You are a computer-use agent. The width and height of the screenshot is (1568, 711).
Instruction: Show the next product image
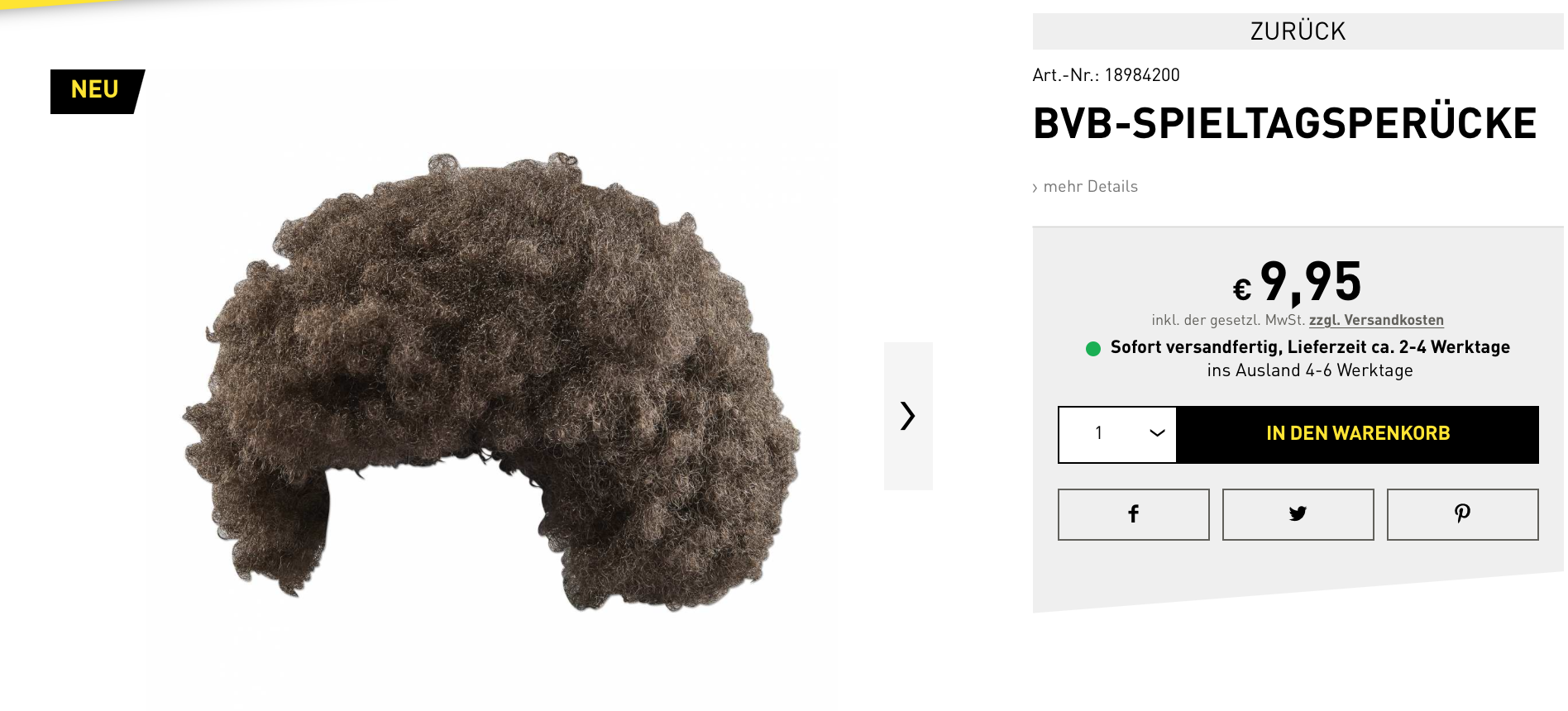908,416
